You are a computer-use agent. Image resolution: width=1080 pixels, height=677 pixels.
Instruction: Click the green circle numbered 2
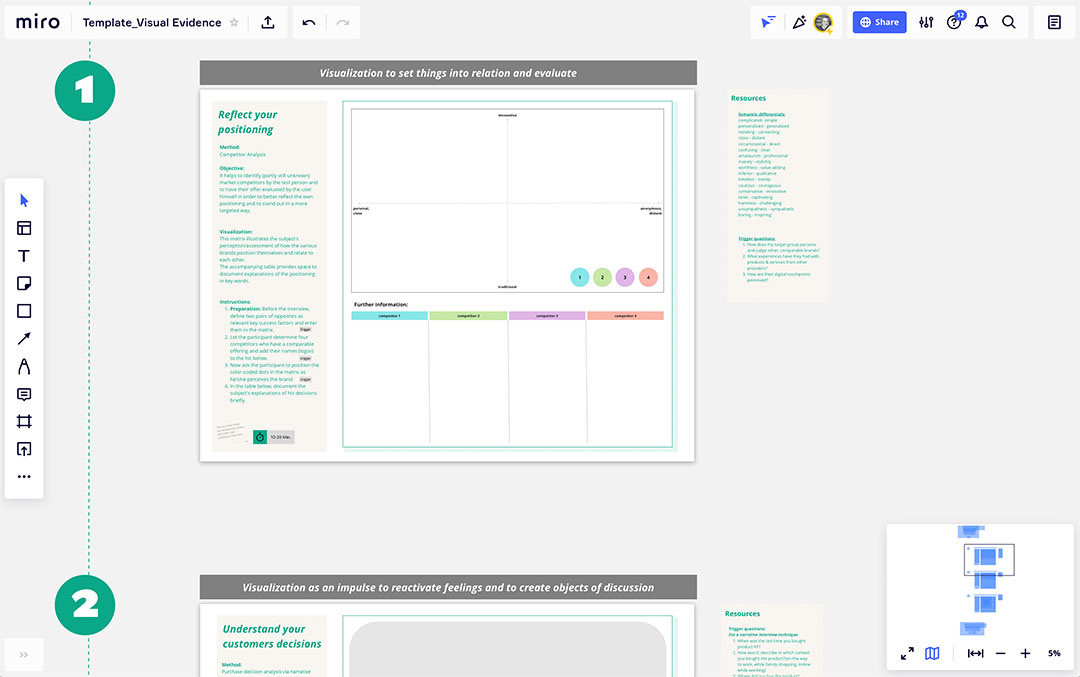tap(602, 278)
